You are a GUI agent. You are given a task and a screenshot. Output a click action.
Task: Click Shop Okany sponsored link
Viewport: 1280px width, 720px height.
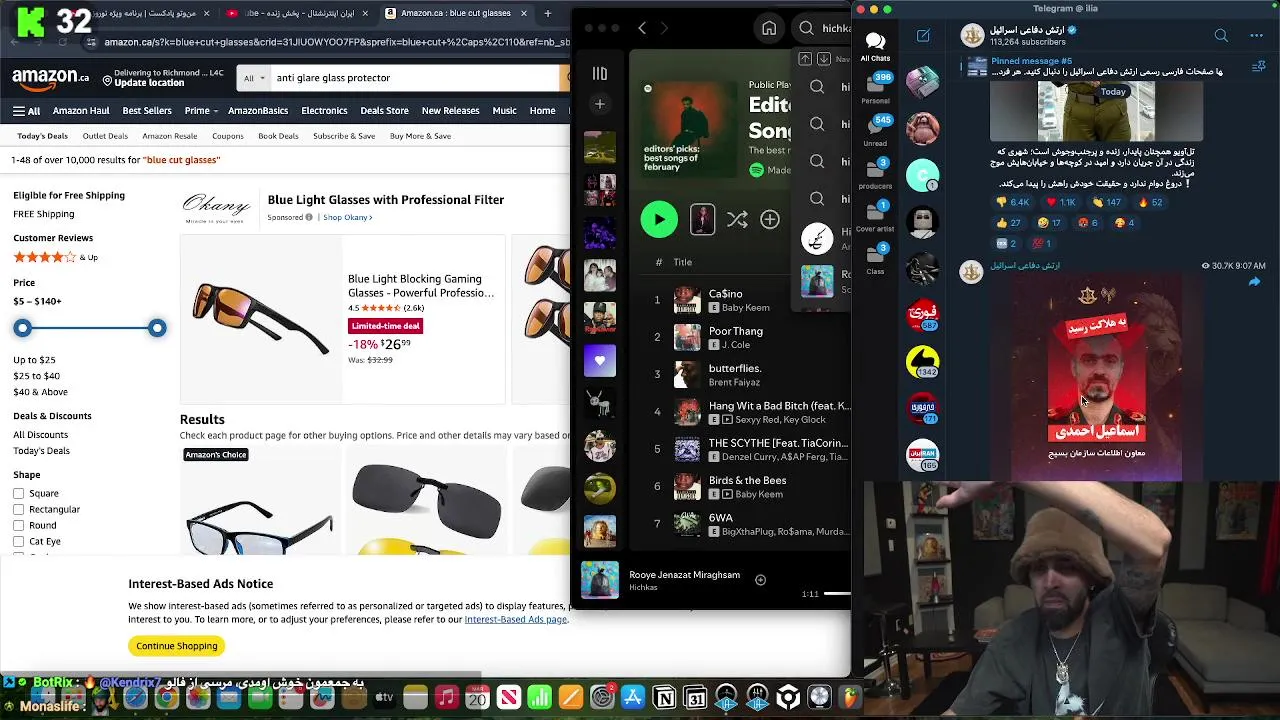point(347,217)
